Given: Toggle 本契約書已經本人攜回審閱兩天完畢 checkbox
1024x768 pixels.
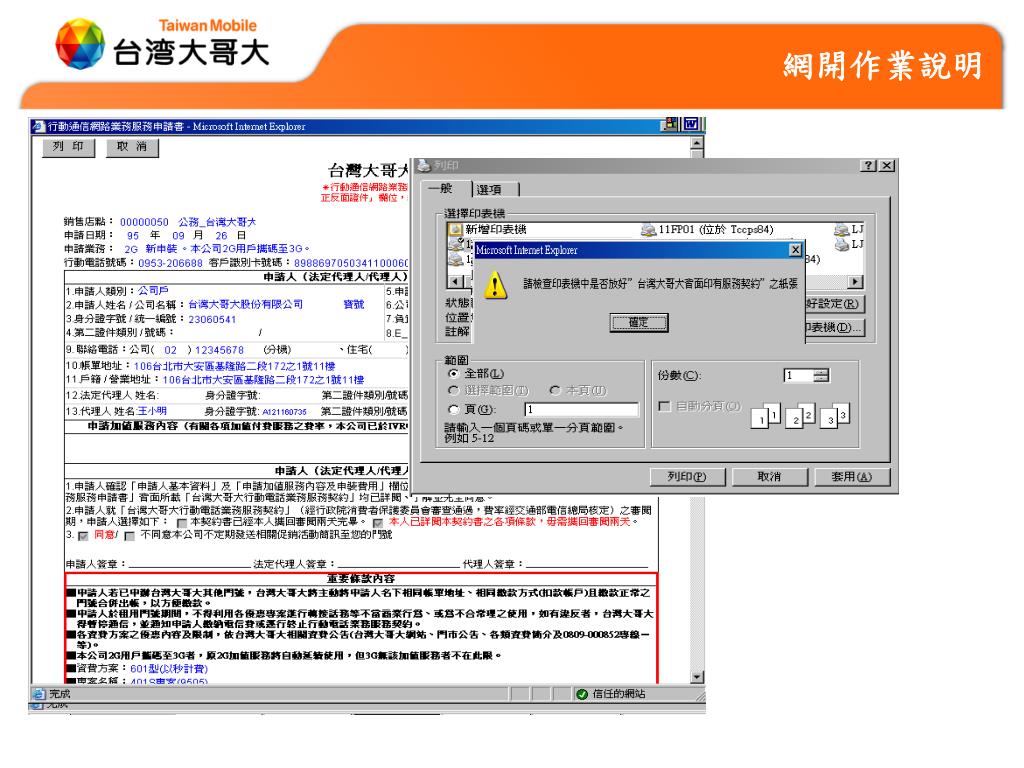Looking at the screenshot, I should point(182,523).
